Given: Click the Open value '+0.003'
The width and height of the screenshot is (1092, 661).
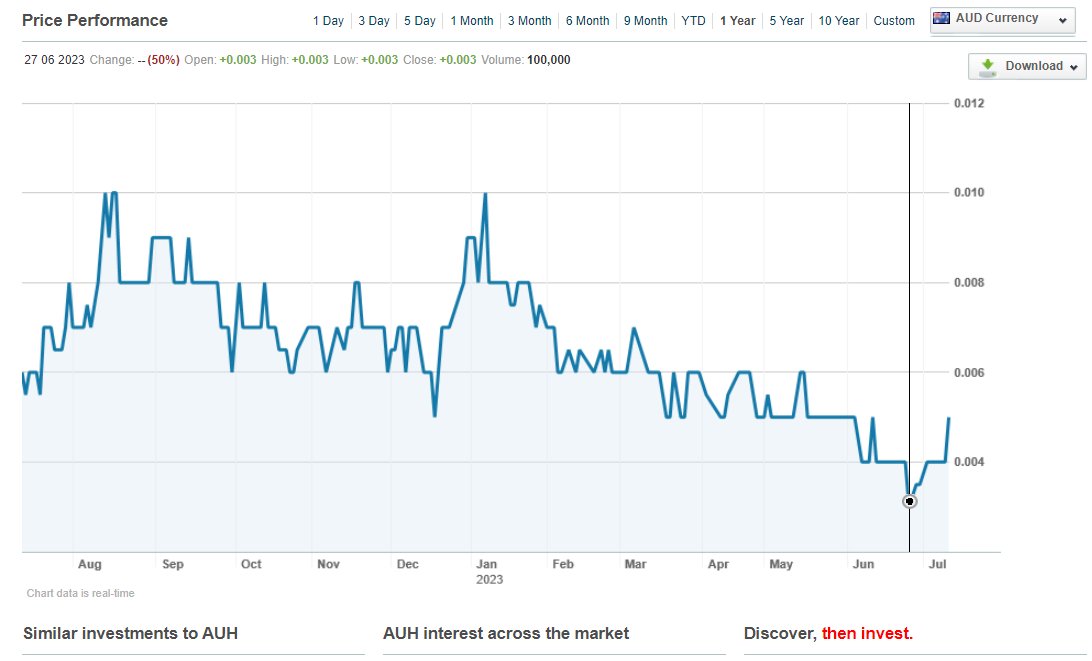Looking at the screenshot, I should pyautogui.click(x=237, y=60).
